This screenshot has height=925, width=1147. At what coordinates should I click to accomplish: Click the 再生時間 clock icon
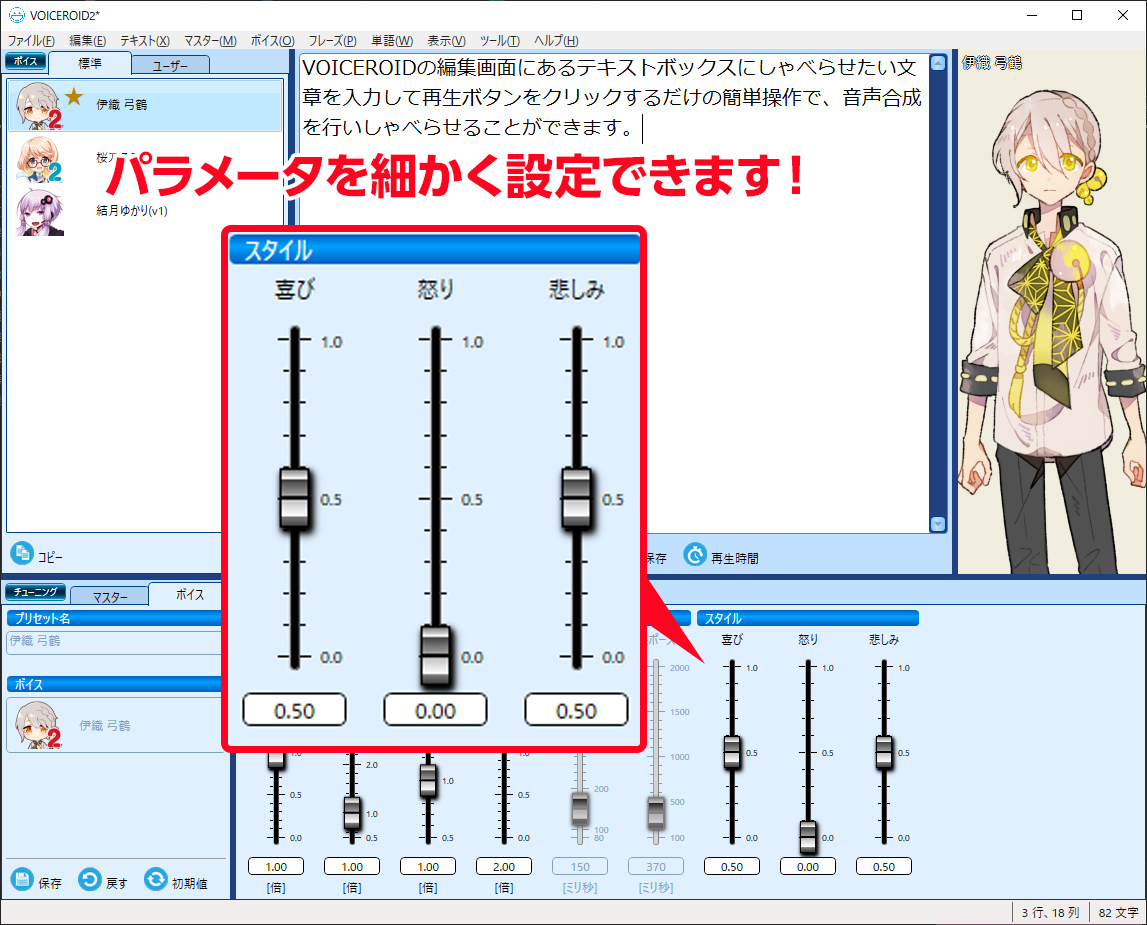[695, 555]
